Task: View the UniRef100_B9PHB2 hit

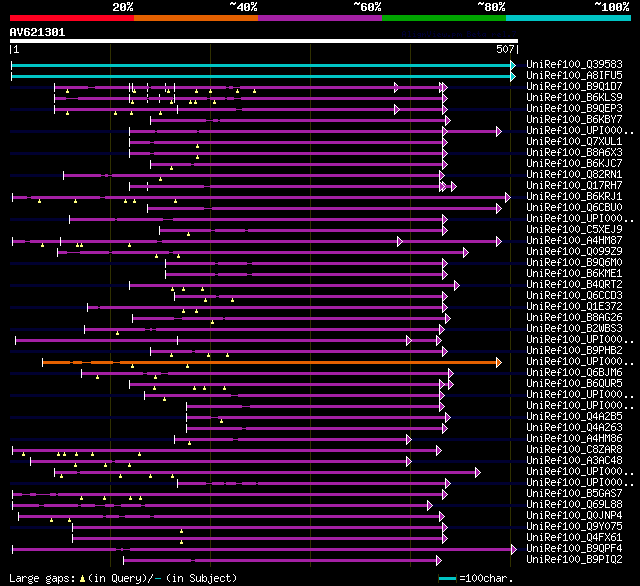Action: [x=574, y=351]
